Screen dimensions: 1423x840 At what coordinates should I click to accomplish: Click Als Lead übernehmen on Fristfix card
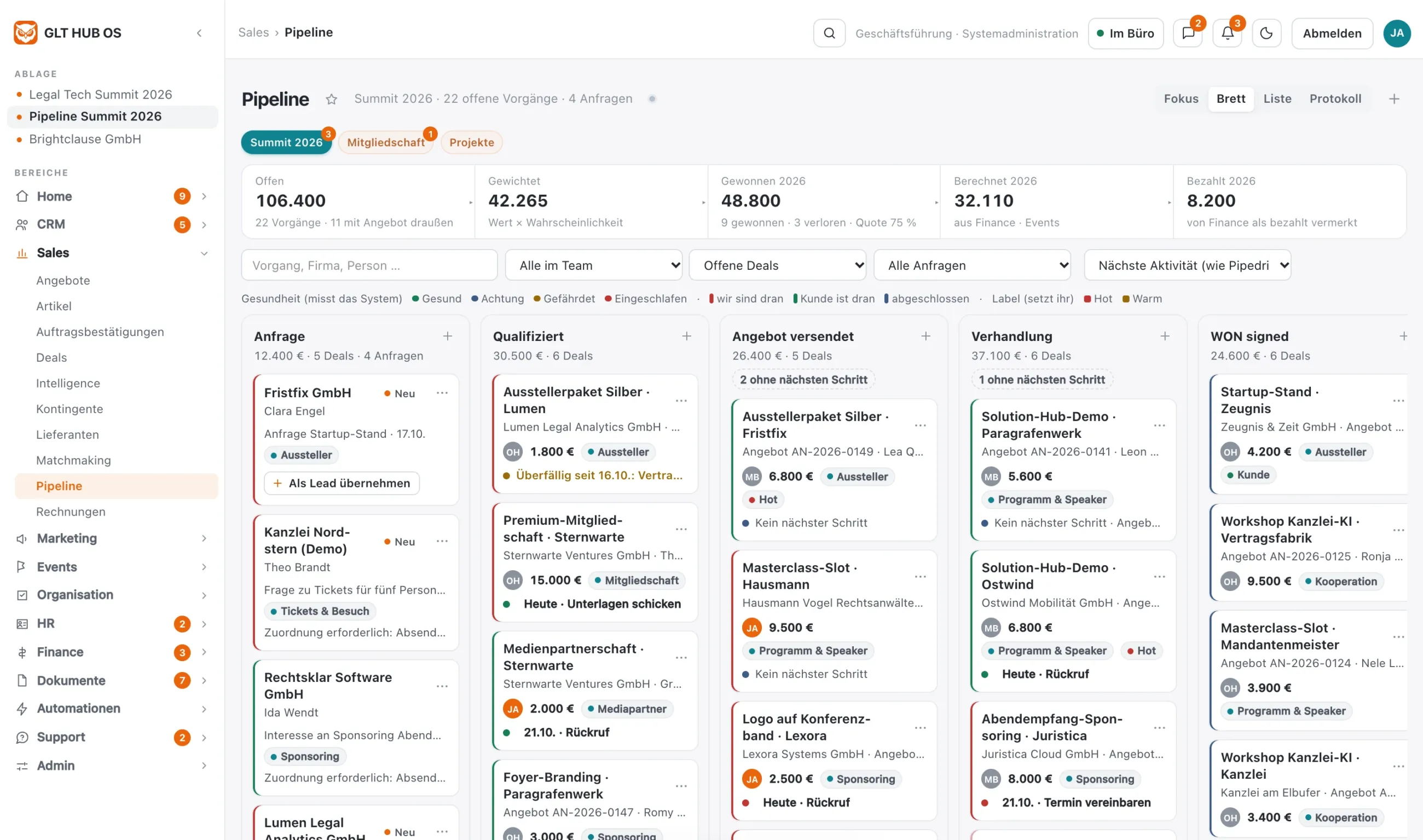coord(342,483)
